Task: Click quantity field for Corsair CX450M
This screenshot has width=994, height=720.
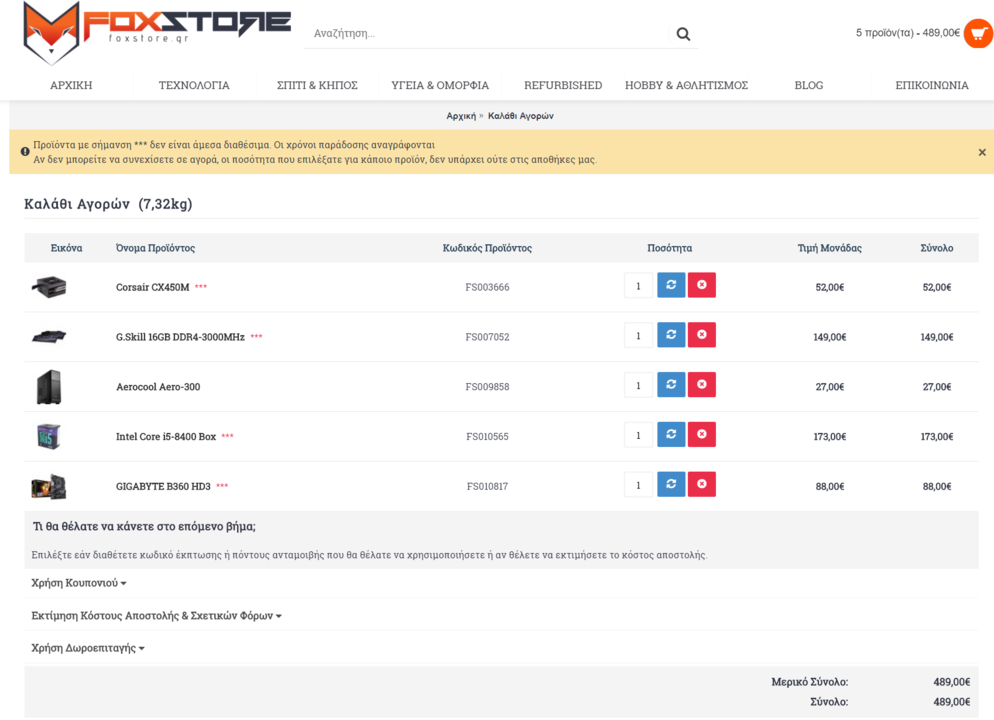Action: pos(638,286)
